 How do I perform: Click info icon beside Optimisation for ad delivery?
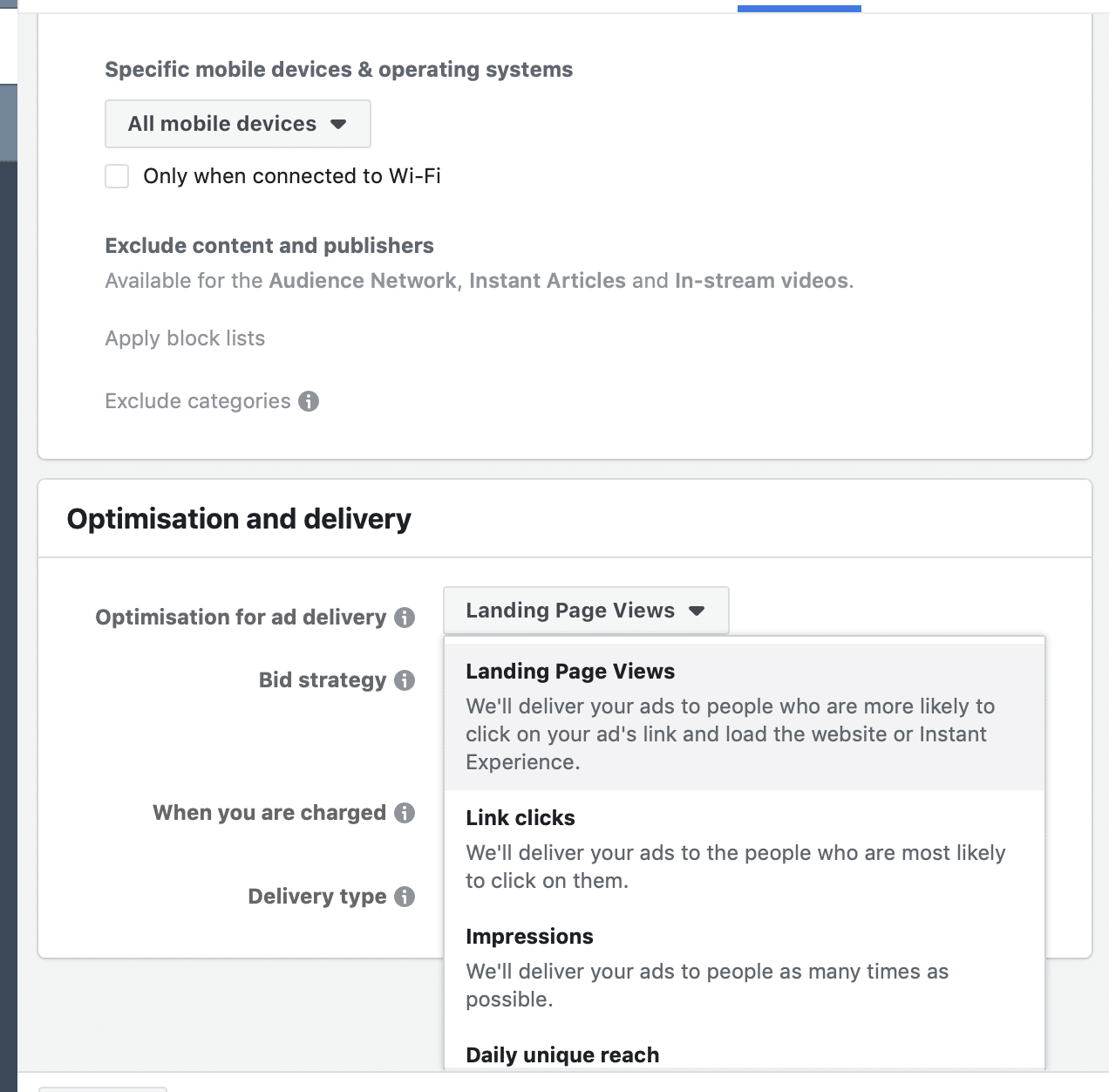405,618
